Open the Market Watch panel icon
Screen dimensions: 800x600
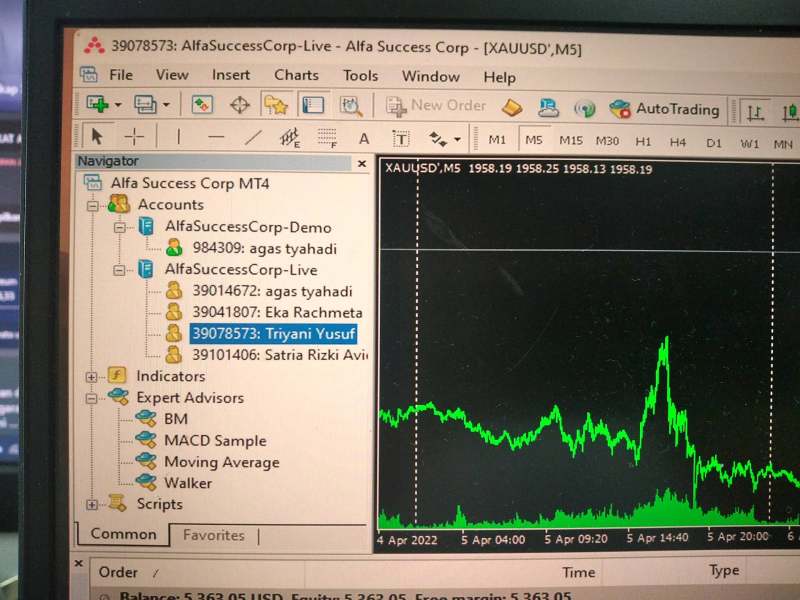(x=203, y=105)
